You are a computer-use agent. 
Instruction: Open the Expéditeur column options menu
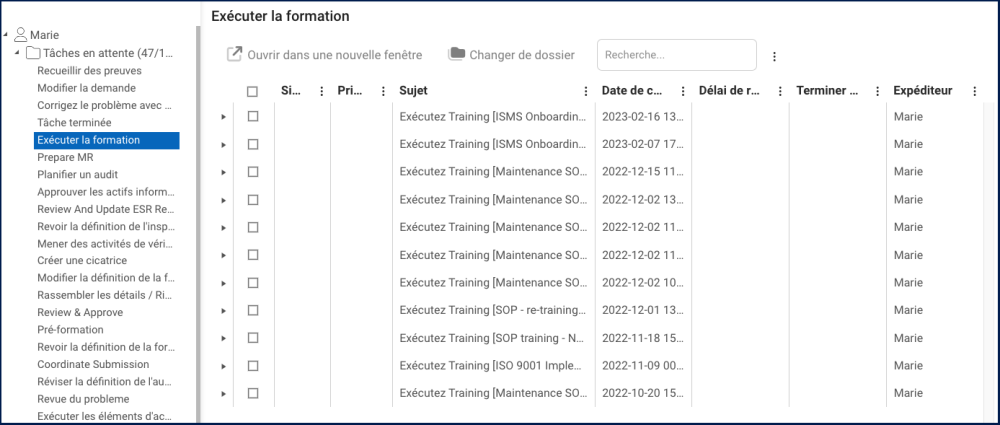pyautogui.click(x=974, y=91)
